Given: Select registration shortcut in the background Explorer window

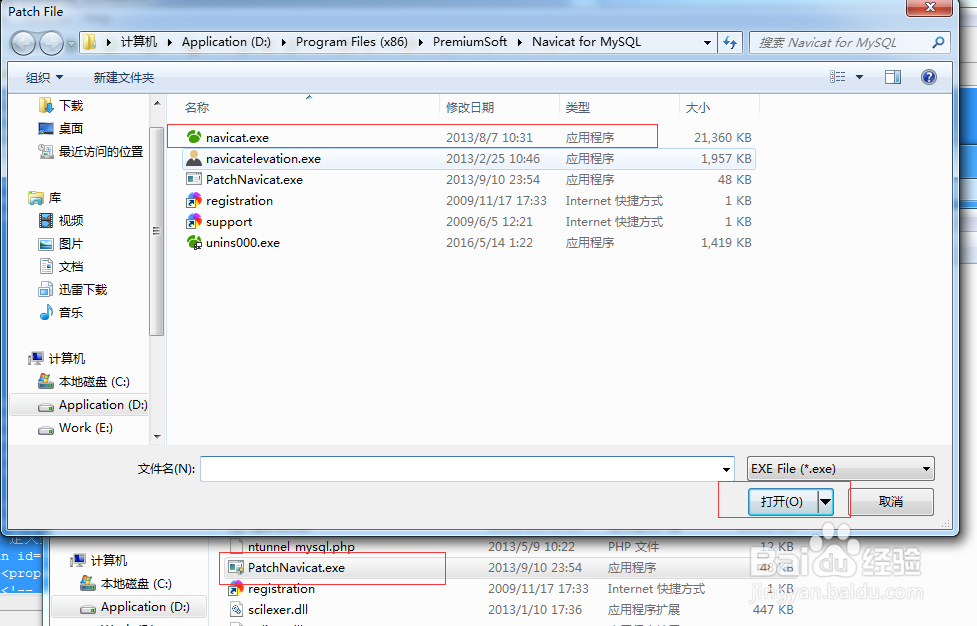Looking at the screenshot, I should click(281, 589).
